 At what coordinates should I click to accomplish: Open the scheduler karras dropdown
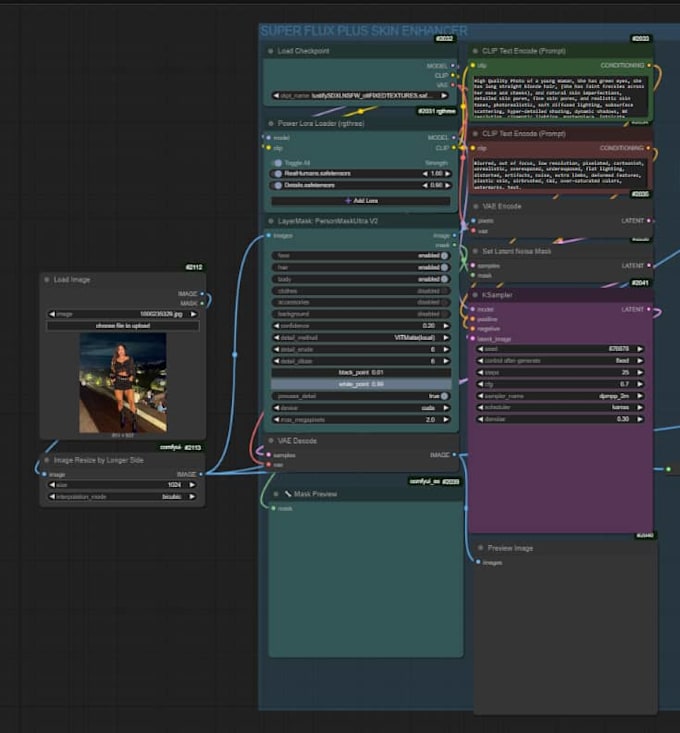560,407
